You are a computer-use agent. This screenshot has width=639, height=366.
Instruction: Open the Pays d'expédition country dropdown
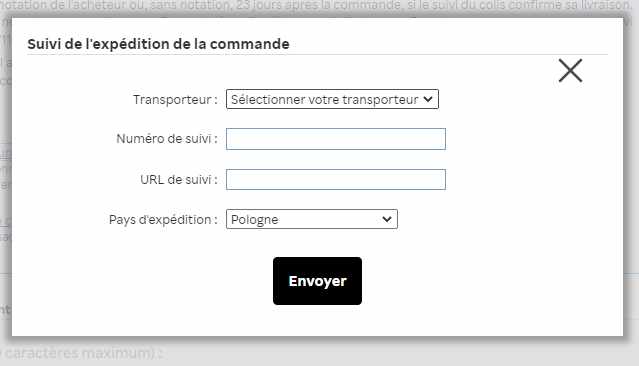click(x=312, y=219)
